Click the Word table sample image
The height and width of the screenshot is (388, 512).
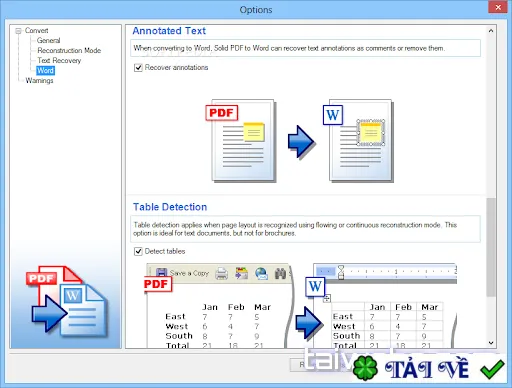coord(381,306)
